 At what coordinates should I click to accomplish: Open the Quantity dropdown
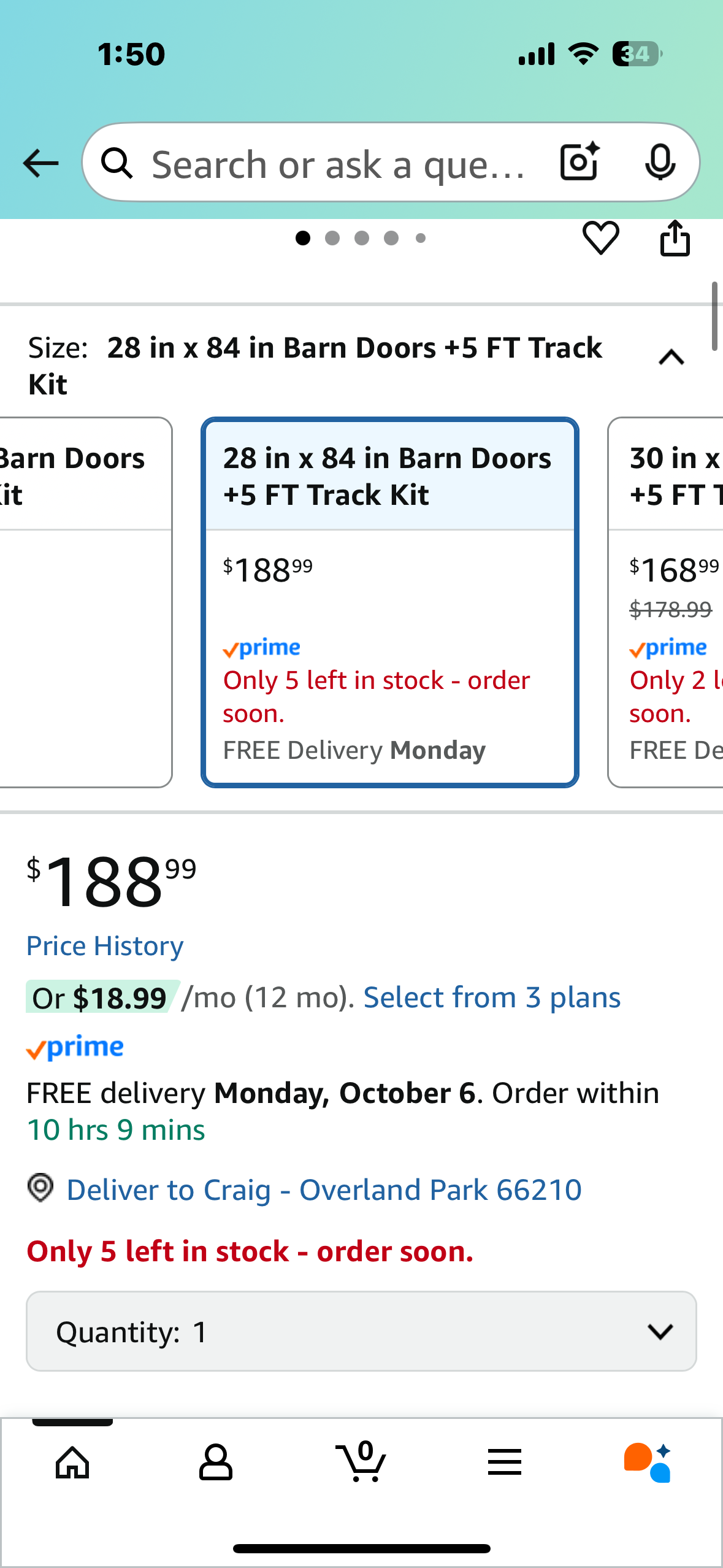point(361,1331)
